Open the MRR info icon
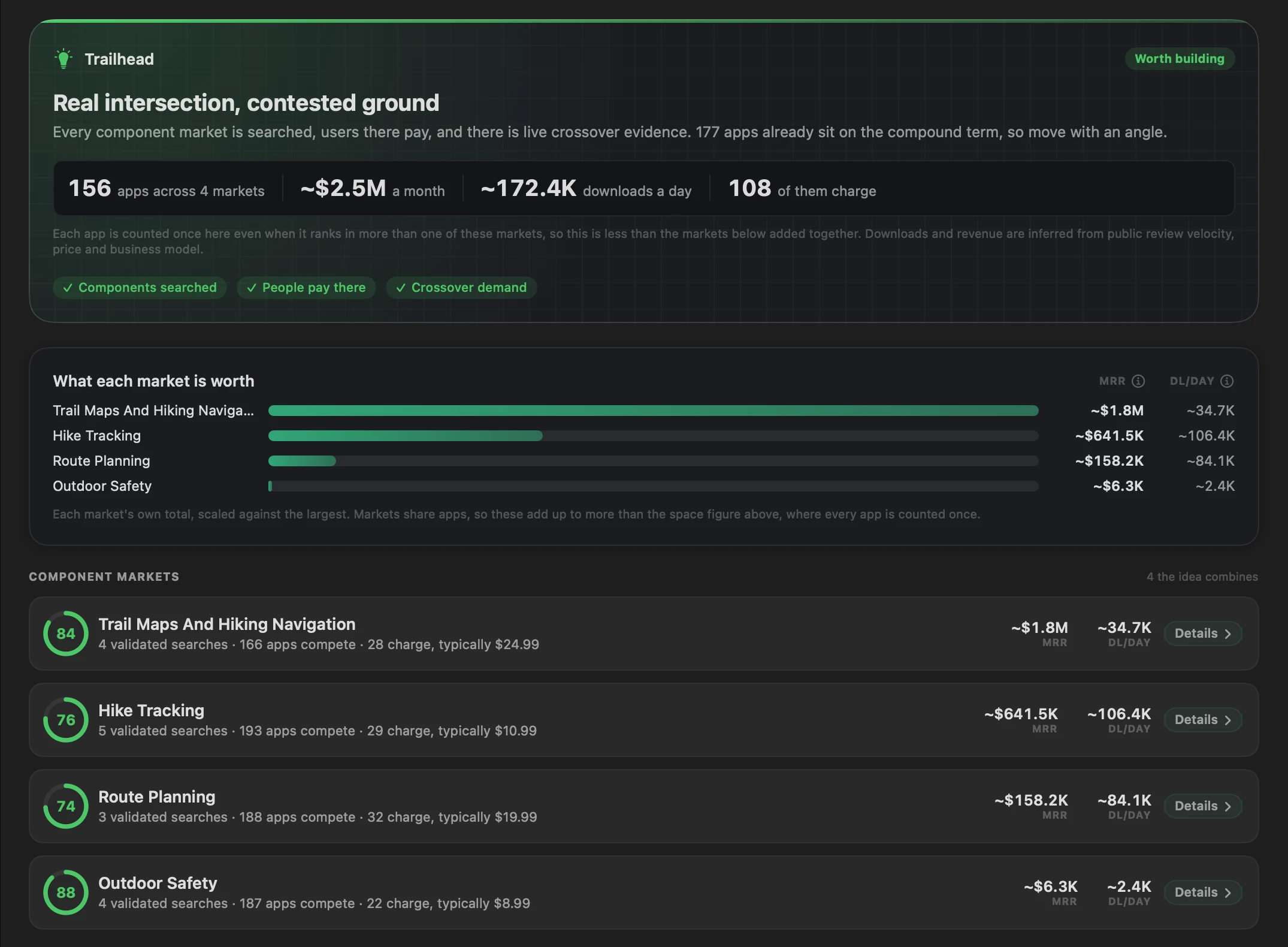1288x947 pixels. [x=1138, y=381]
